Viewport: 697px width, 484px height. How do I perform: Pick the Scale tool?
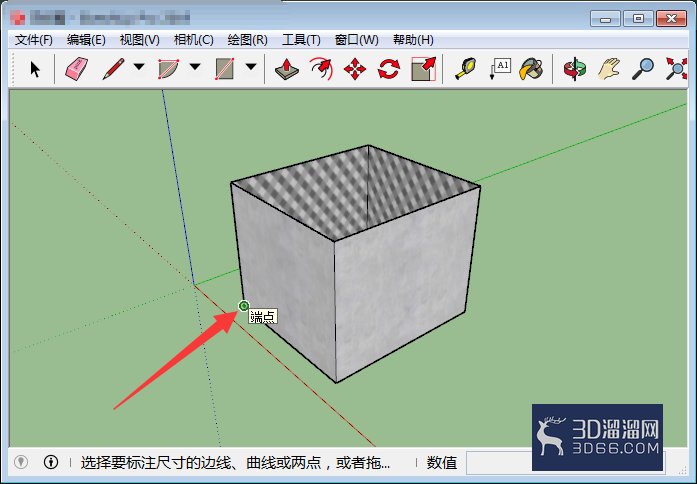(423, 69)
